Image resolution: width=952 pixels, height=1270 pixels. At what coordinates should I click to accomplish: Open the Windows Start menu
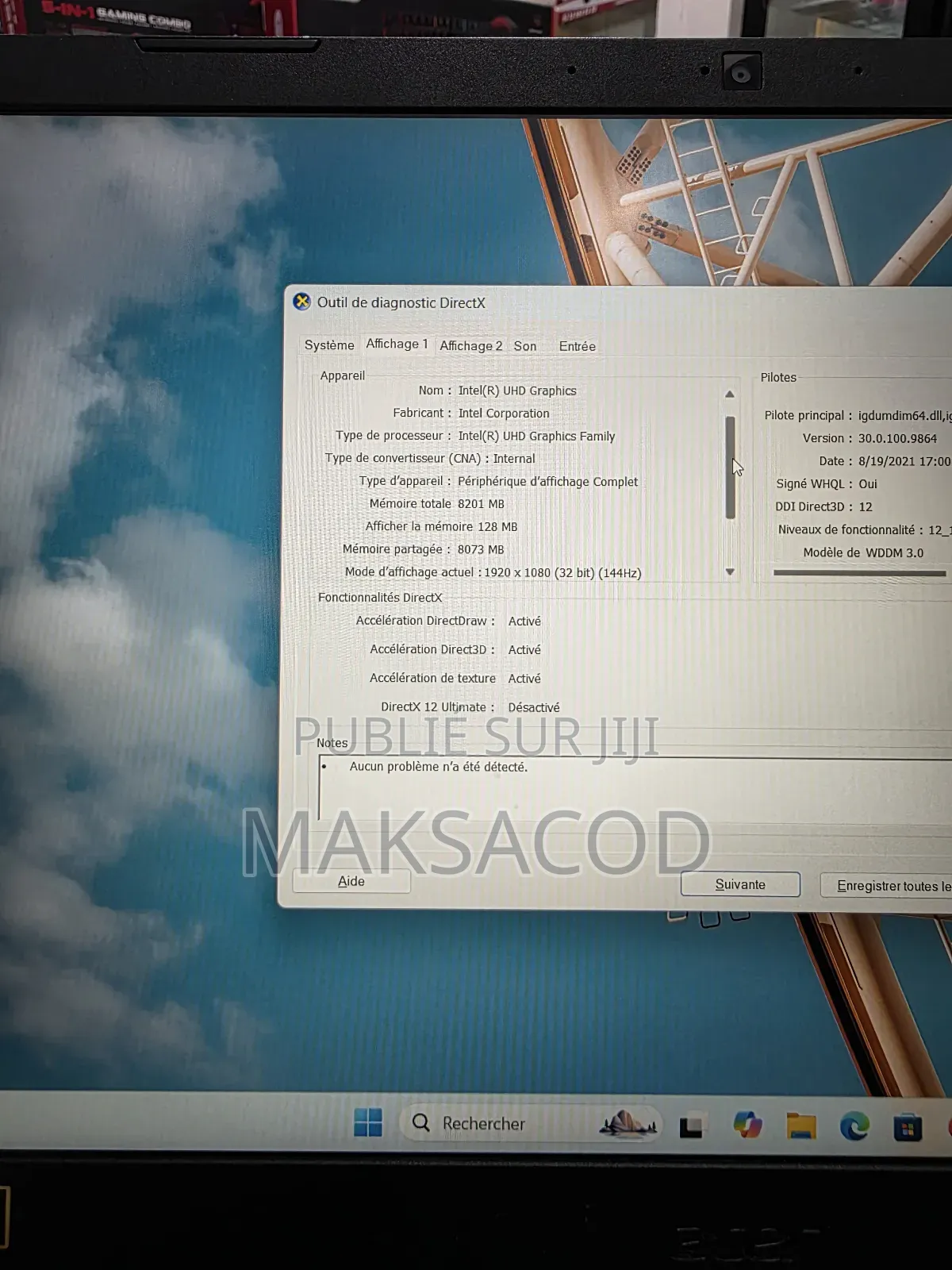pyautogui.click(x=368, y=1122)
